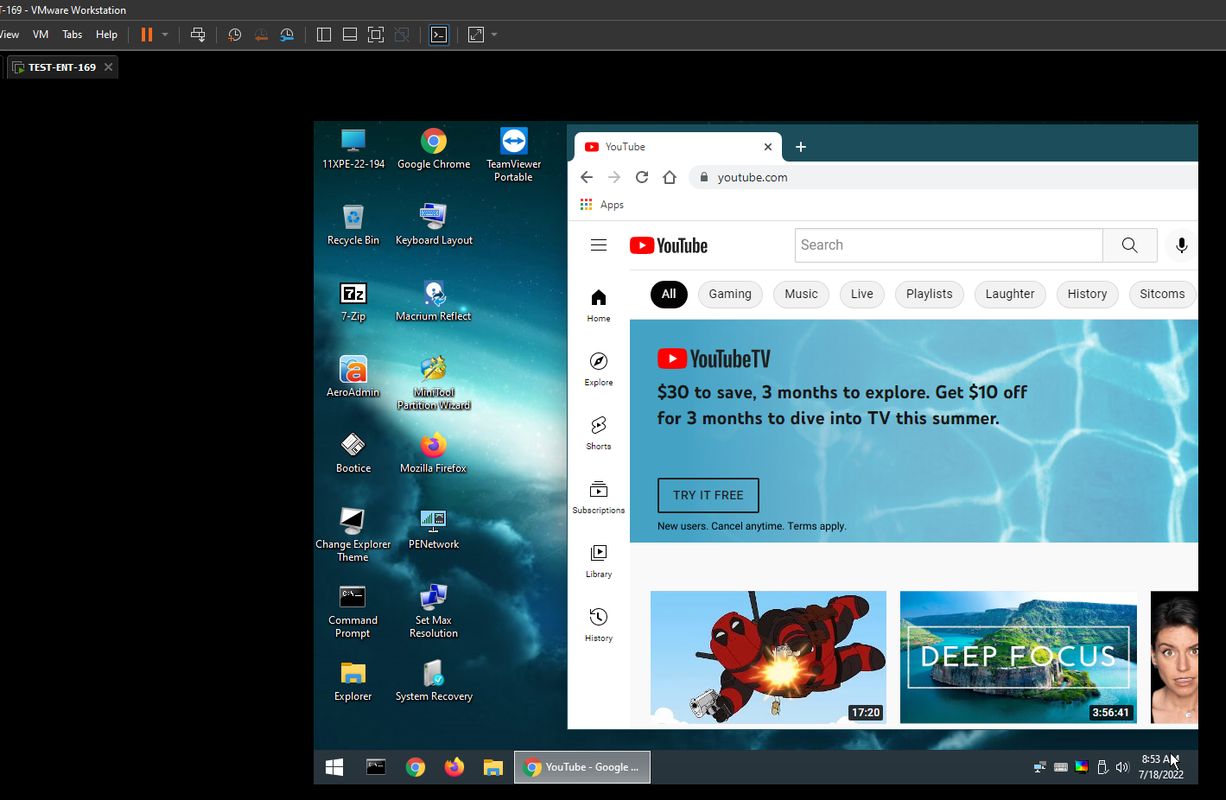Select the TeamViewer Portable desktop icon
This screenshot has height=800, width=1226.
click(x=513, y=155)
